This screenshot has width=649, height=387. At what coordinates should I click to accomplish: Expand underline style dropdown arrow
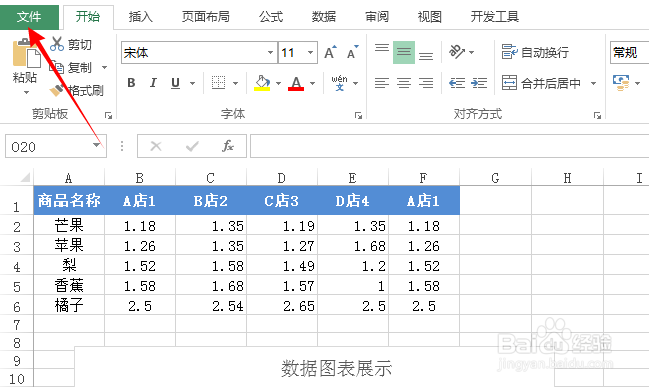pyautogui.click(x=192, y=83)
